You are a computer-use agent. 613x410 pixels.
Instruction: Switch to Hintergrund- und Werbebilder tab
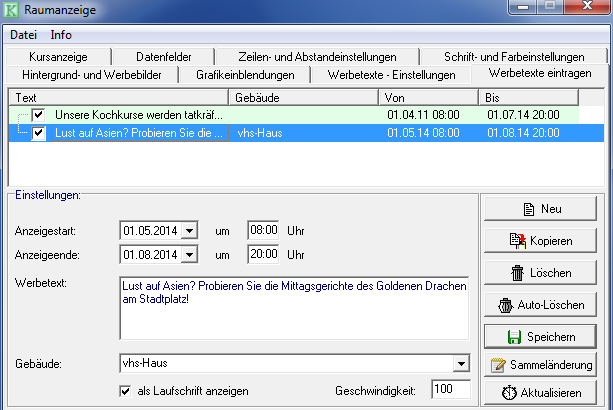click(92, 75)
